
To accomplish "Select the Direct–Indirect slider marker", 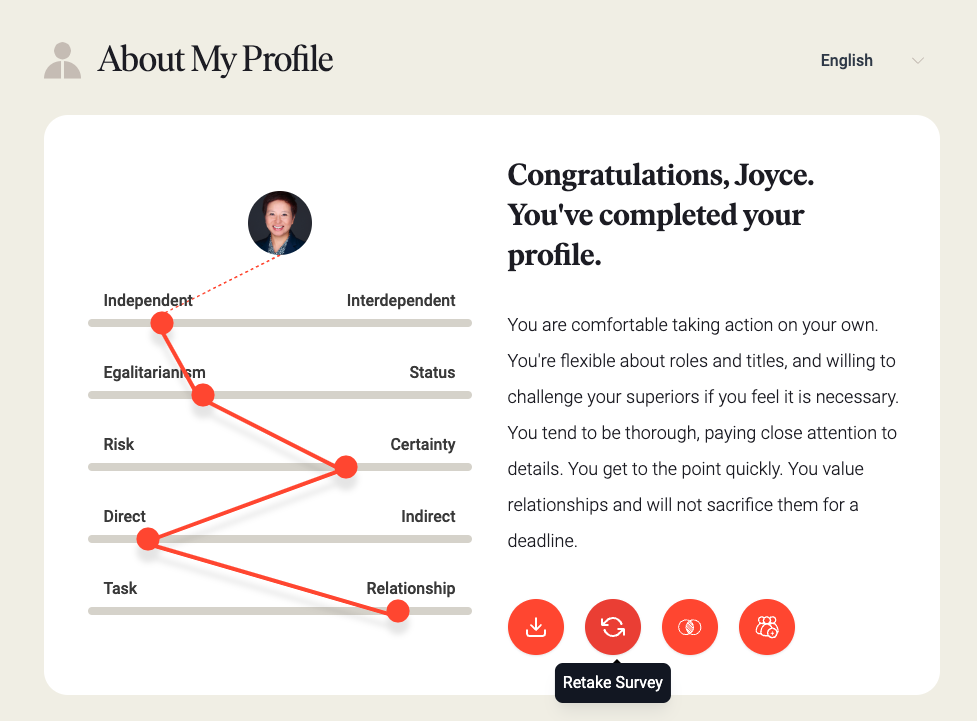I will pyautogui.click(x=148, y=538).
